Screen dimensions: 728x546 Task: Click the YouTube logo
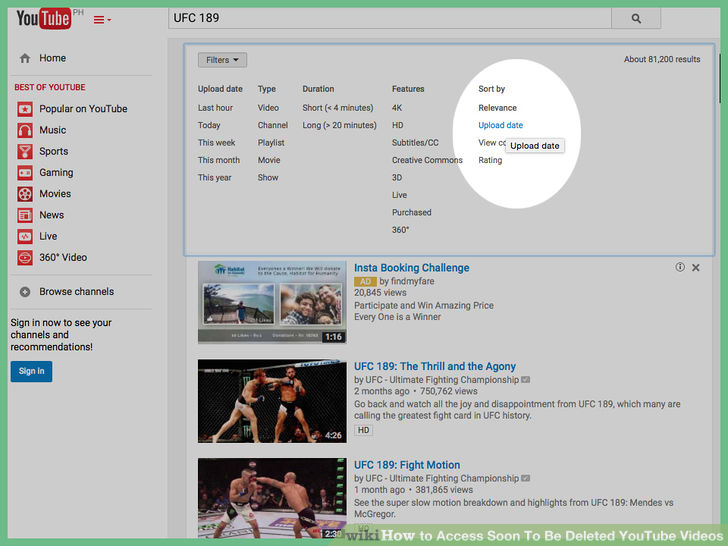(x=44, y=19)
